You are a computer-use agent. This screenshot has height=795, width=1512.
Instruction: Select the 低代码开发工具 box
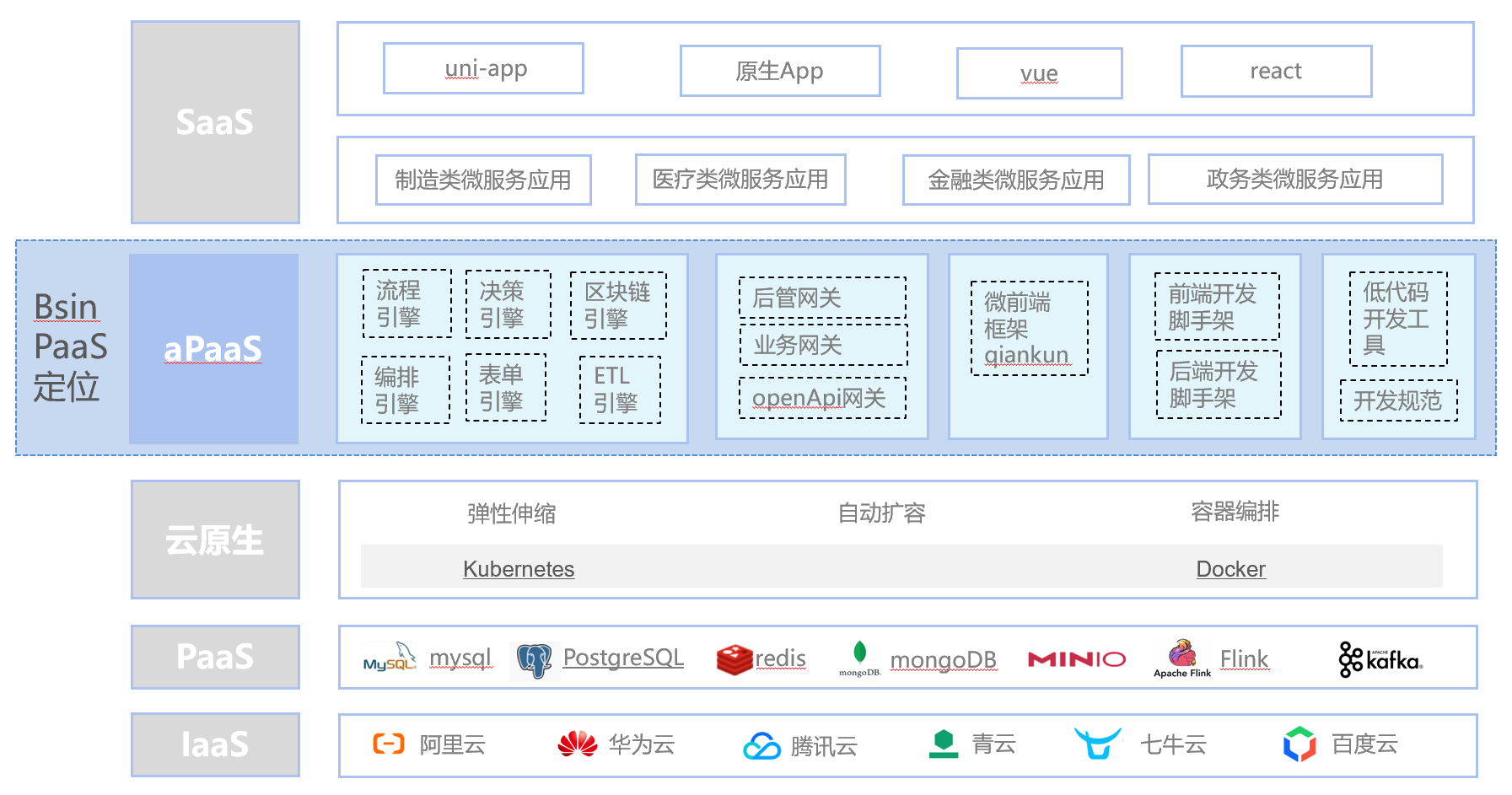[x=1398, y=319]
